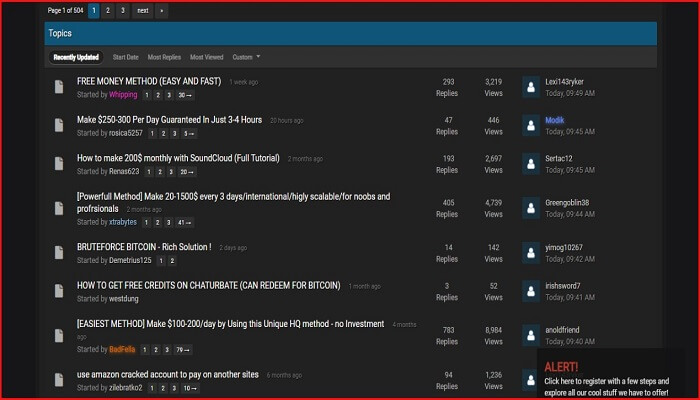Expand page list 30 for FREE MONEY METHOD
This screenshot has height=400, width=700.
click(185, 95)
